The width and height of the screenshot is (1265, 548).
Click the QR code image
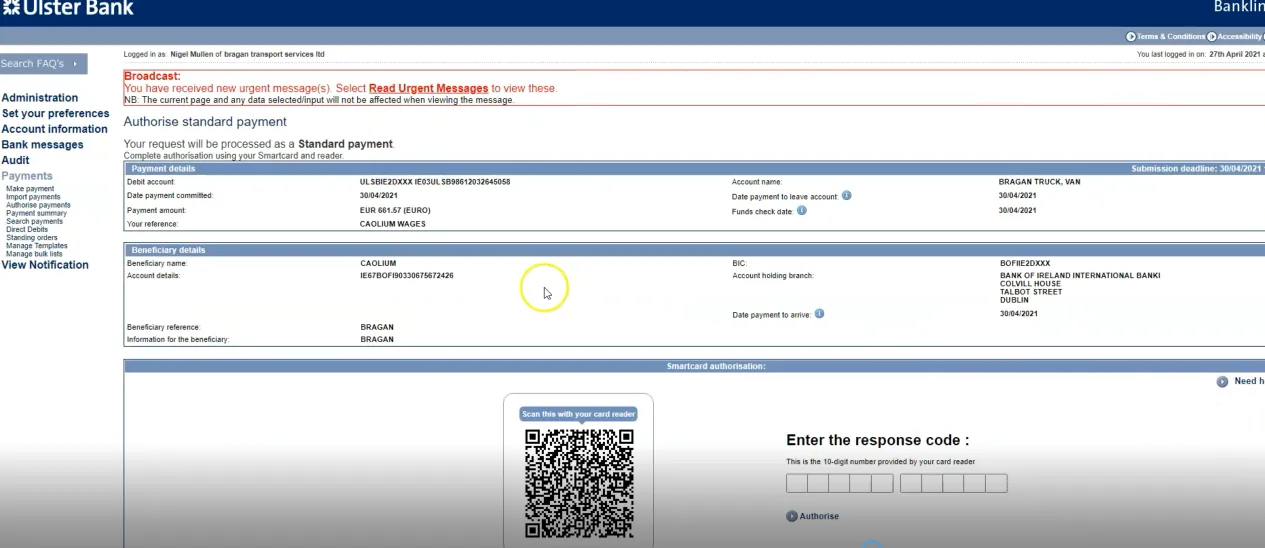(579, 484)
